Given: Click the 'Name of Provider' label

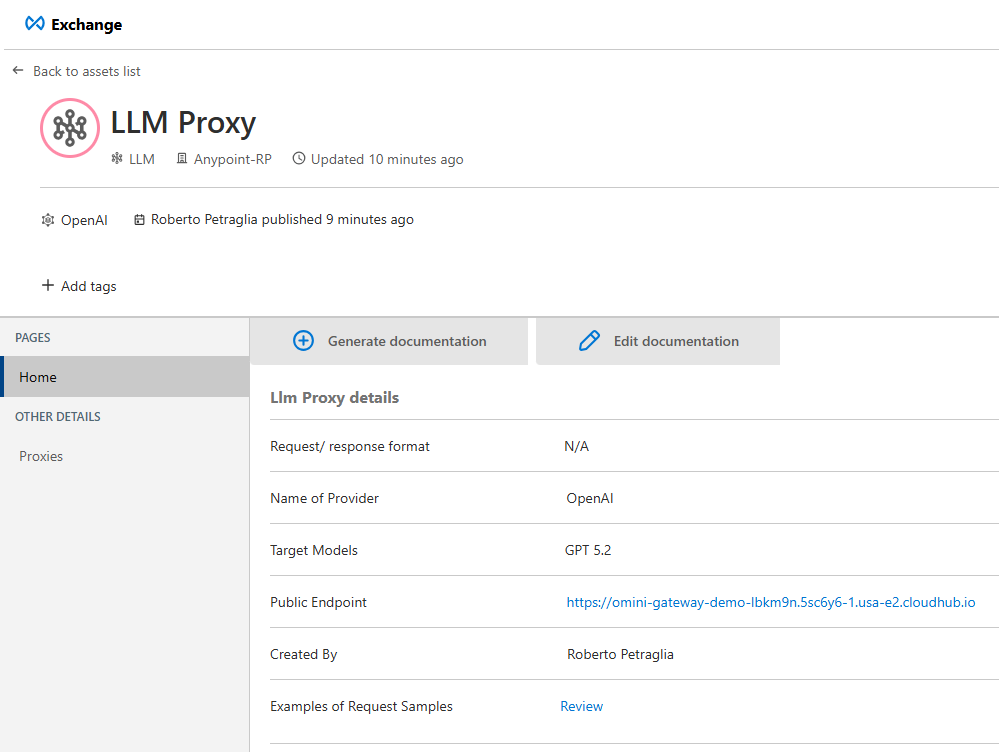Looking at the screenshot, I should click(324, 498).
